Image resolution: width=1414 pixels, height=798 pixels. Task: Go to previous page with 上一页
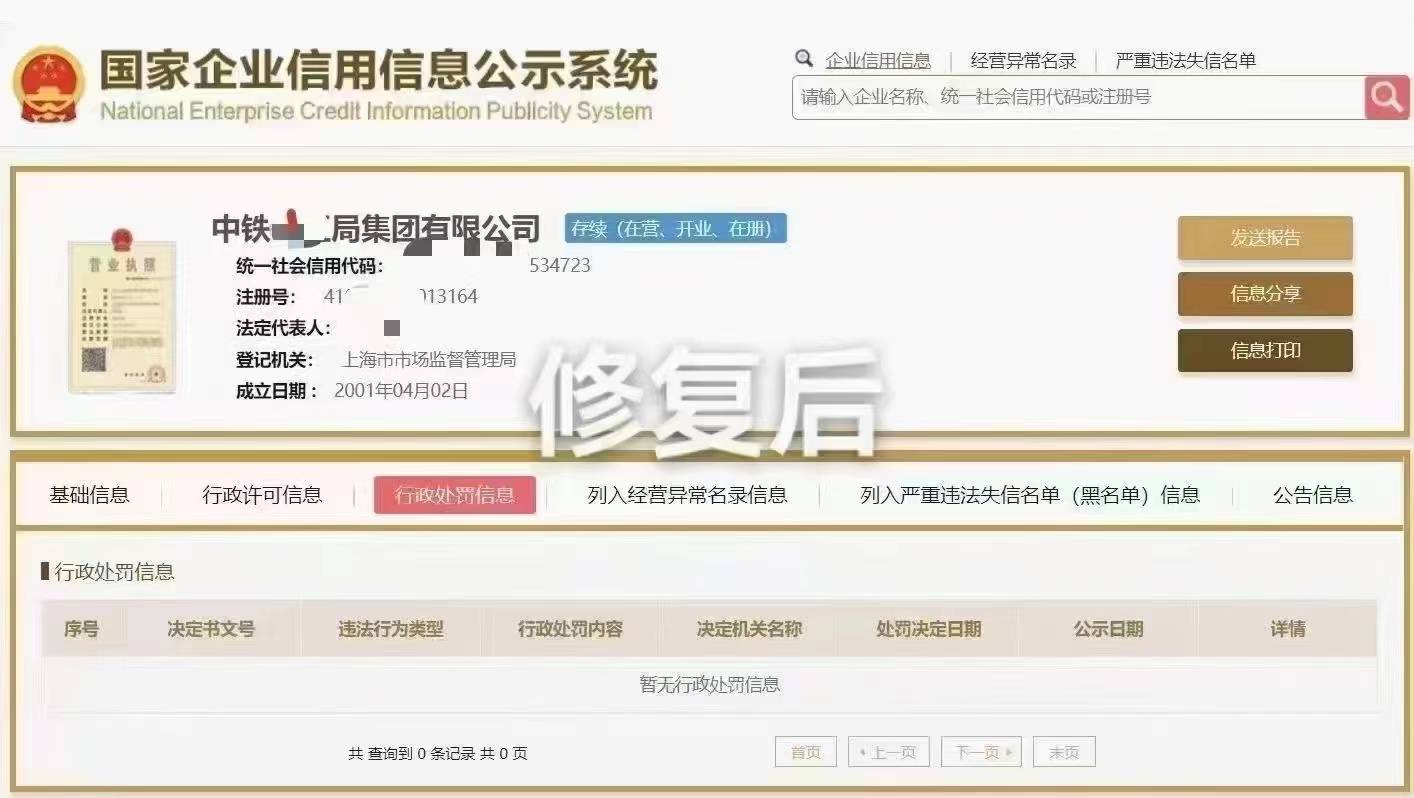click(x=889, y=752)
